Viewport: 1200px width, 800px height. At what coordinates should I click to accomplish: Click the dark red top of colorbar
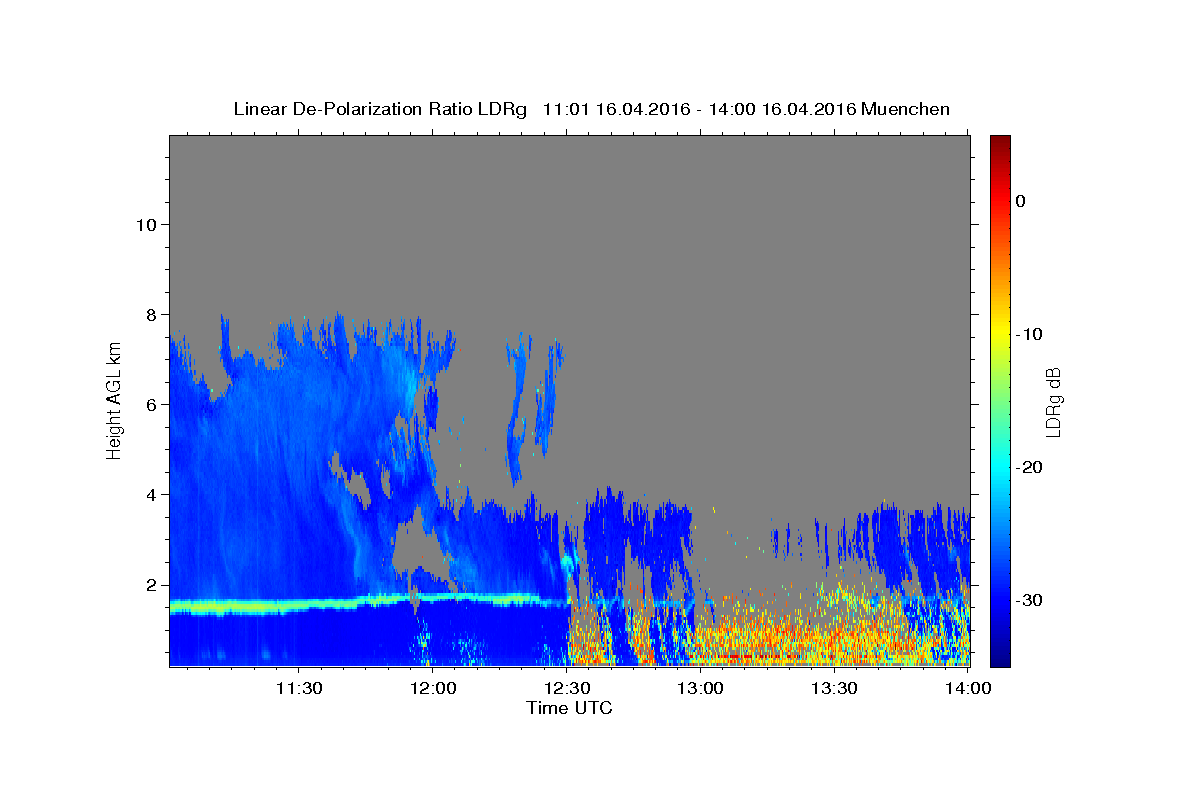(x=1000, y=141)
